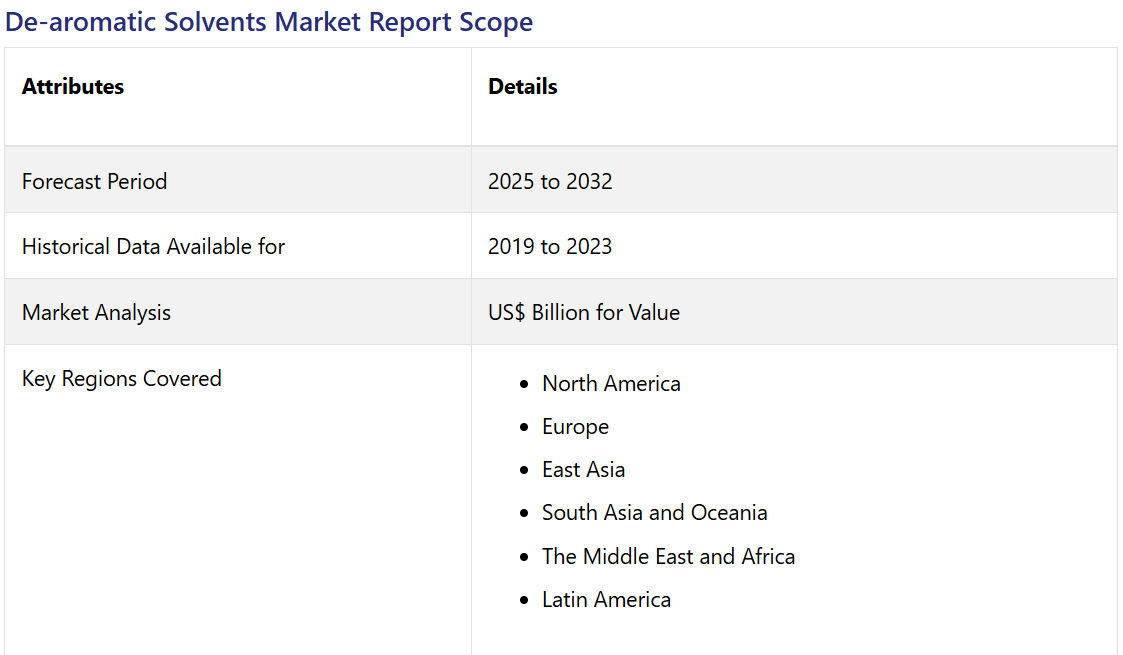This screenshot has height=655, width=1123.
Task: Select the Market Analysis row label
Action: [96, 312]
